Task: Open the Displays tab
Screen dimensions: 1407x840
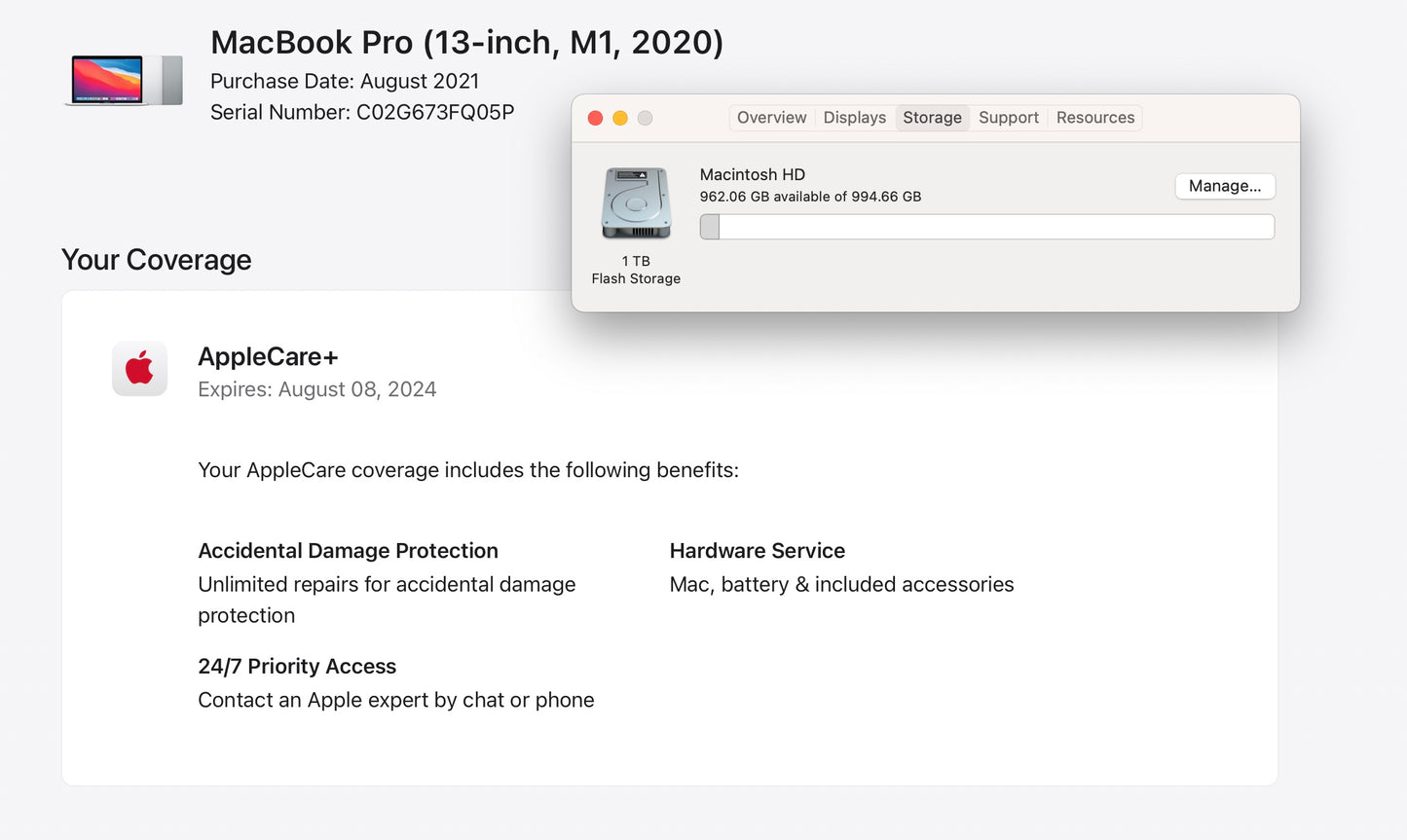Action: point(854,117)
